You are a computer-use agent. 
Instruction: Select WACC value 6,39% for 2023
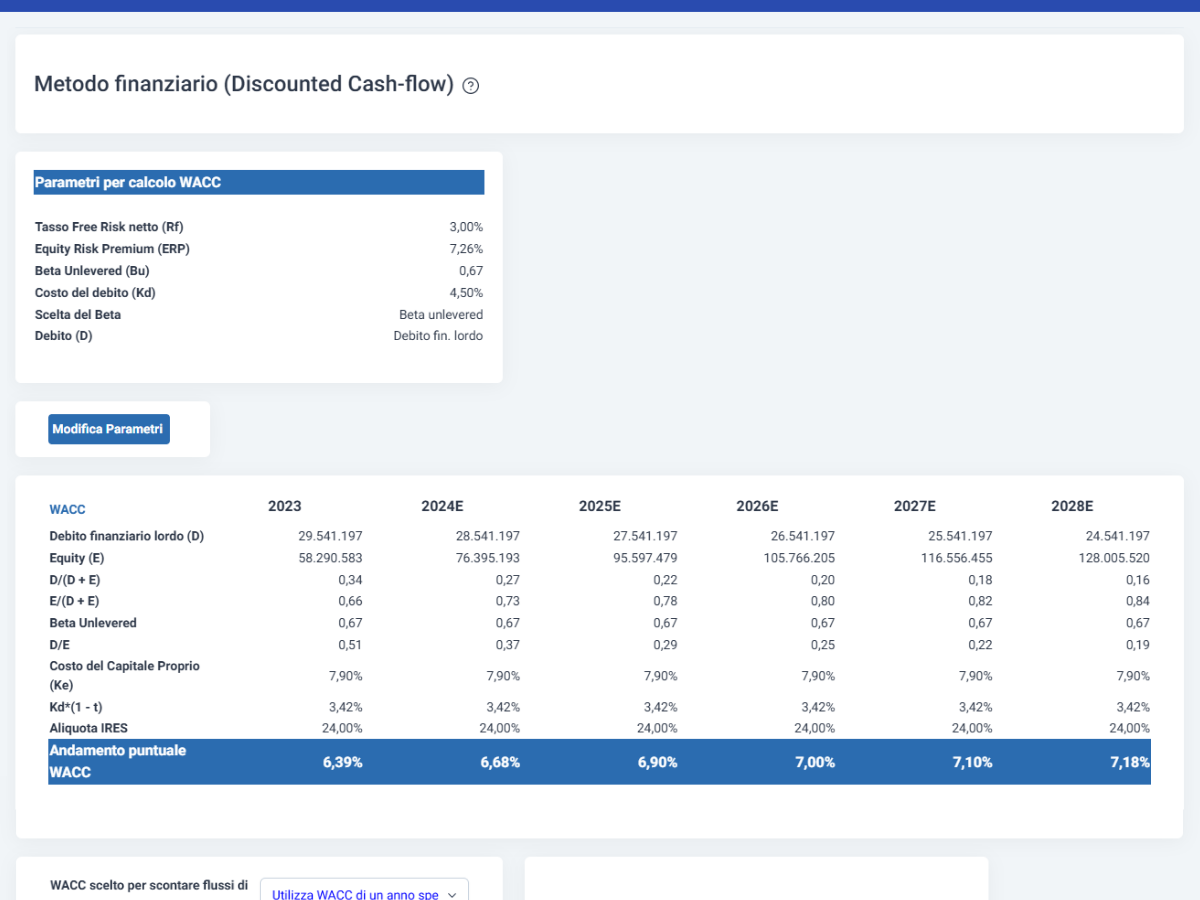coord(342,762)
